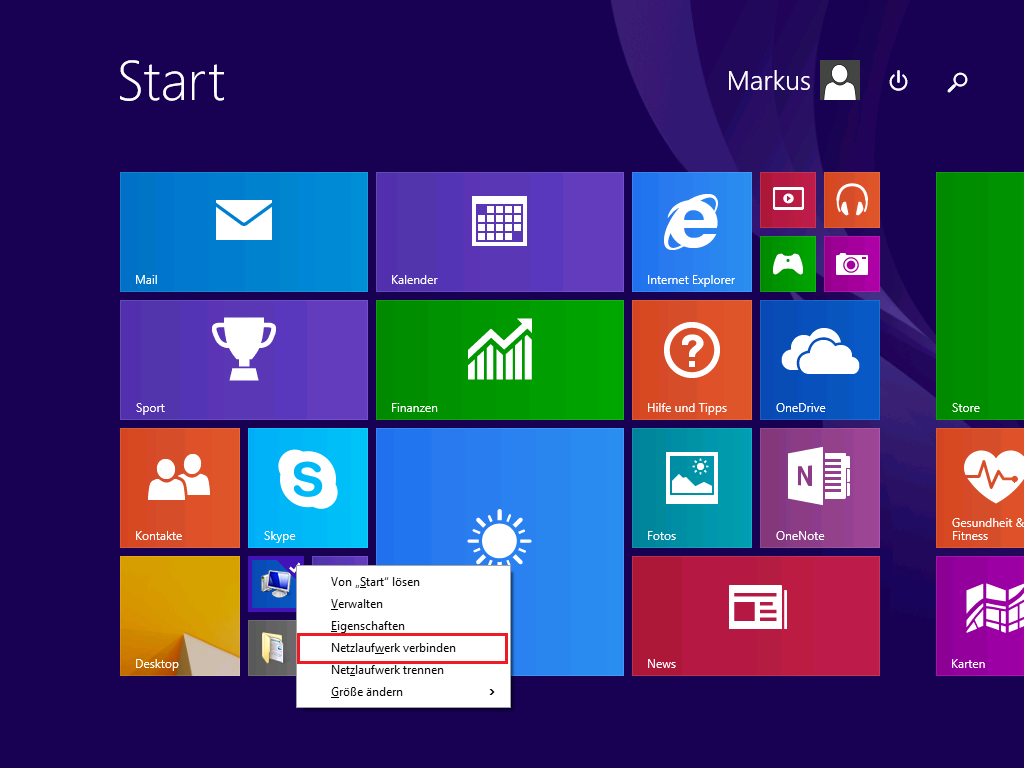Choose Von „Start“ lösen menu entry
The height and width of the screenshot is (768, 1024).
[403, 582]
